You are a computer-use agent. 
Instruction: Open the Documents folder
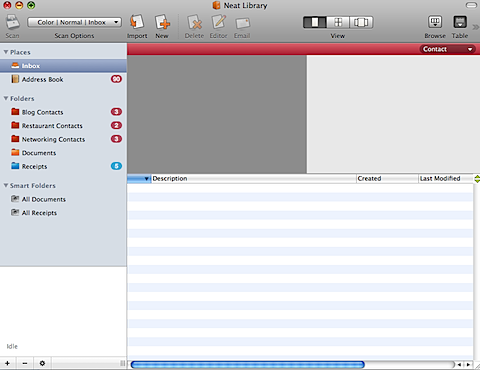click(63, 153)
